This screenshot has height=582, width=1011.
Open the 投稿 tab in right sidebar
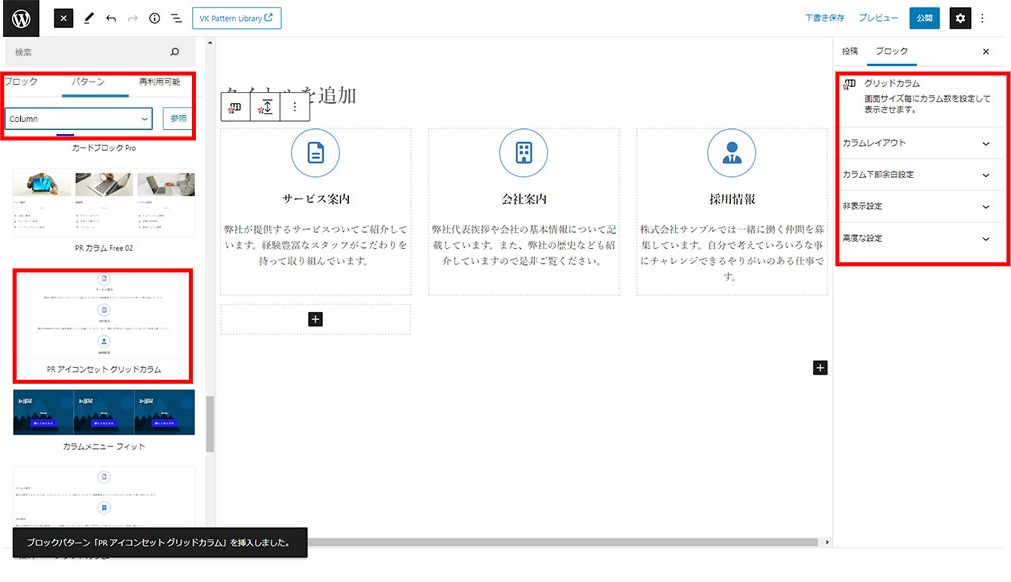pos(851,51)
